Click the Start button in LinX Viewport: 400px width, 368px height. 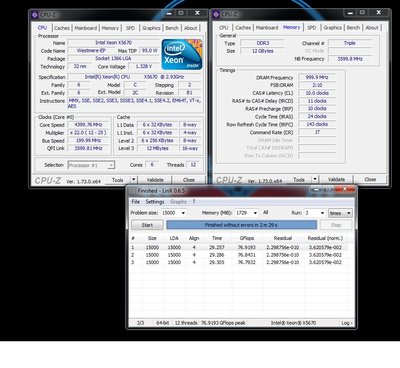pos(147,225)
